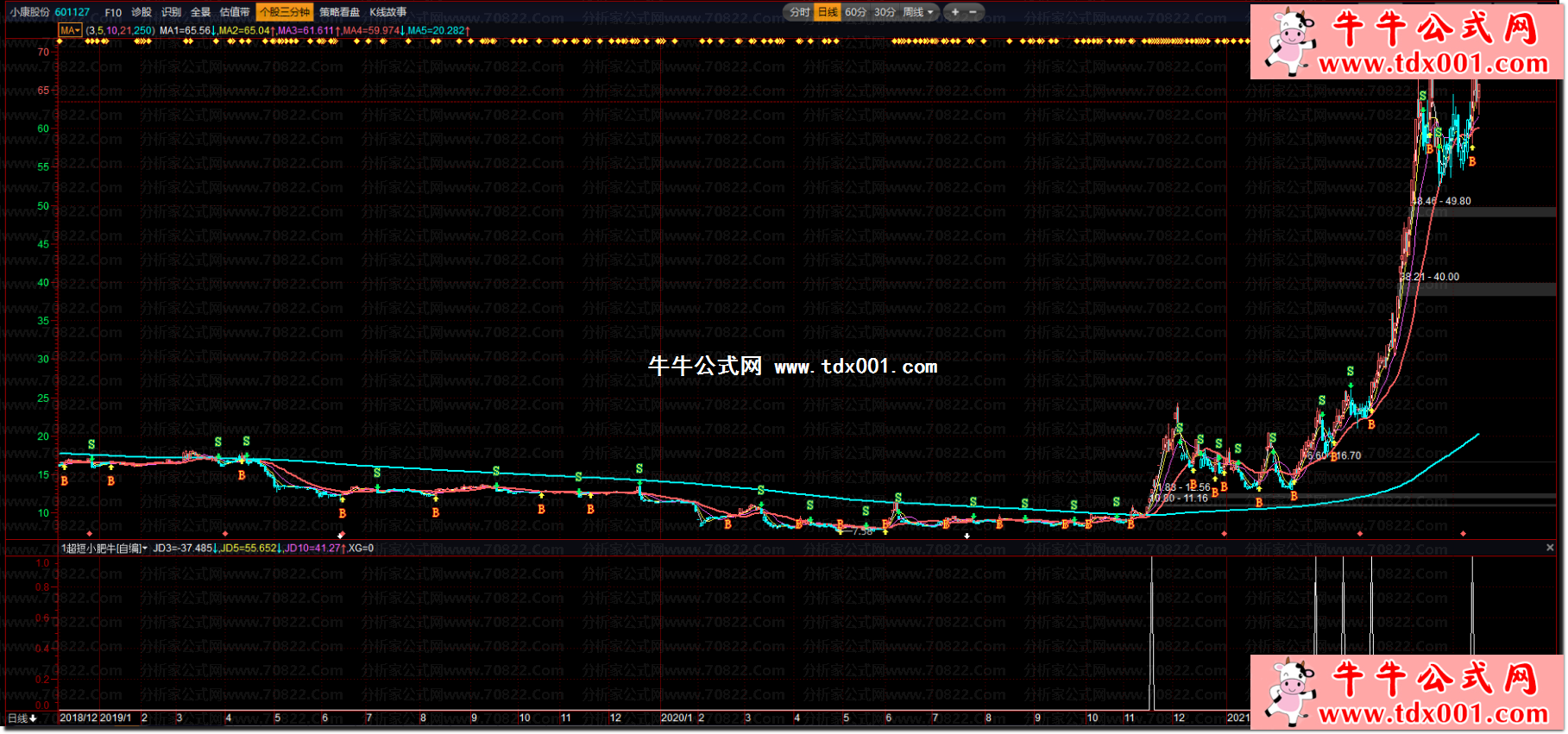Click 2020/1 date on time axis
Image resolution: width=1568 pixels, height=734 pixels.
coord(677,718)
